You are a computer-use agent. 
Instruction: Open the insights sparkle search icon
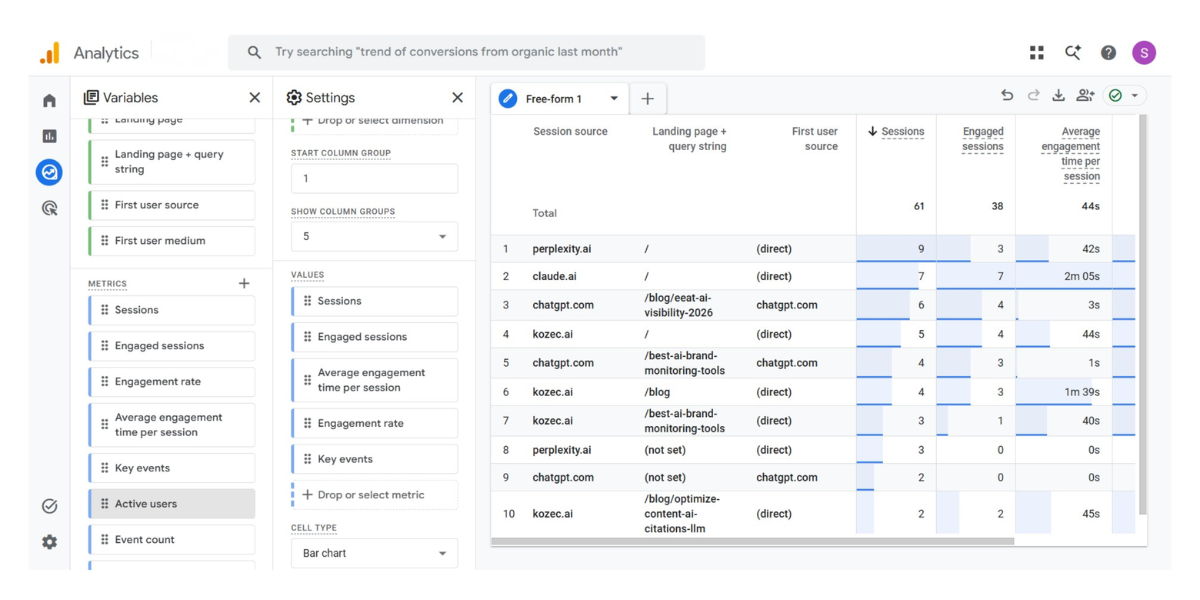(x=1073, y=53)
